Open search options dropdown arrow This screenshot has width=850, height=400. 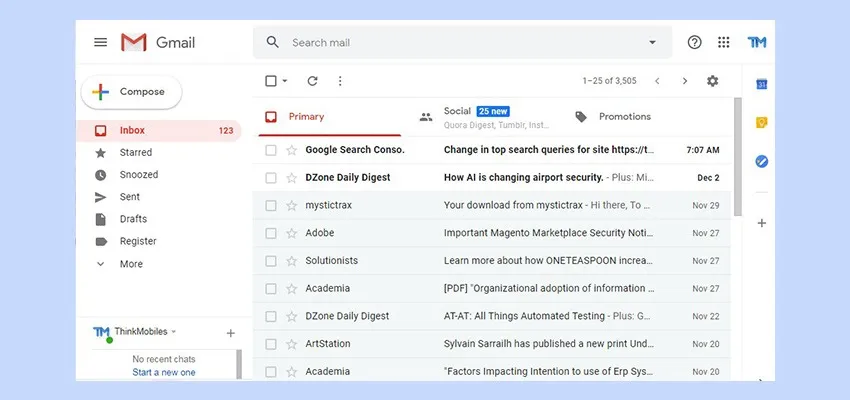tap(653, 42)
